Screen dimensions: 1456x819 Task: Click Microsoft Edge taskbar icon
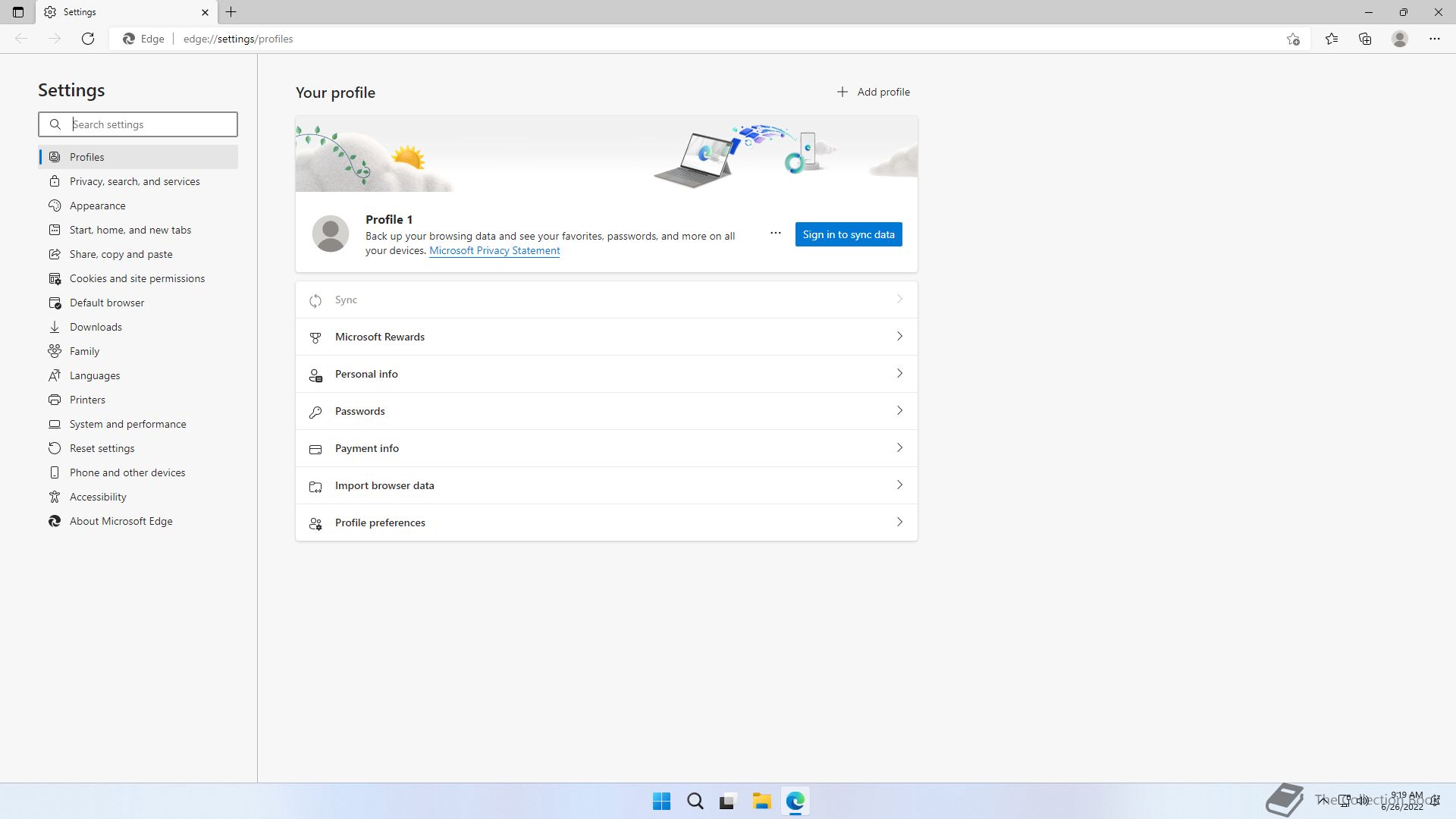tap(795, 801)
